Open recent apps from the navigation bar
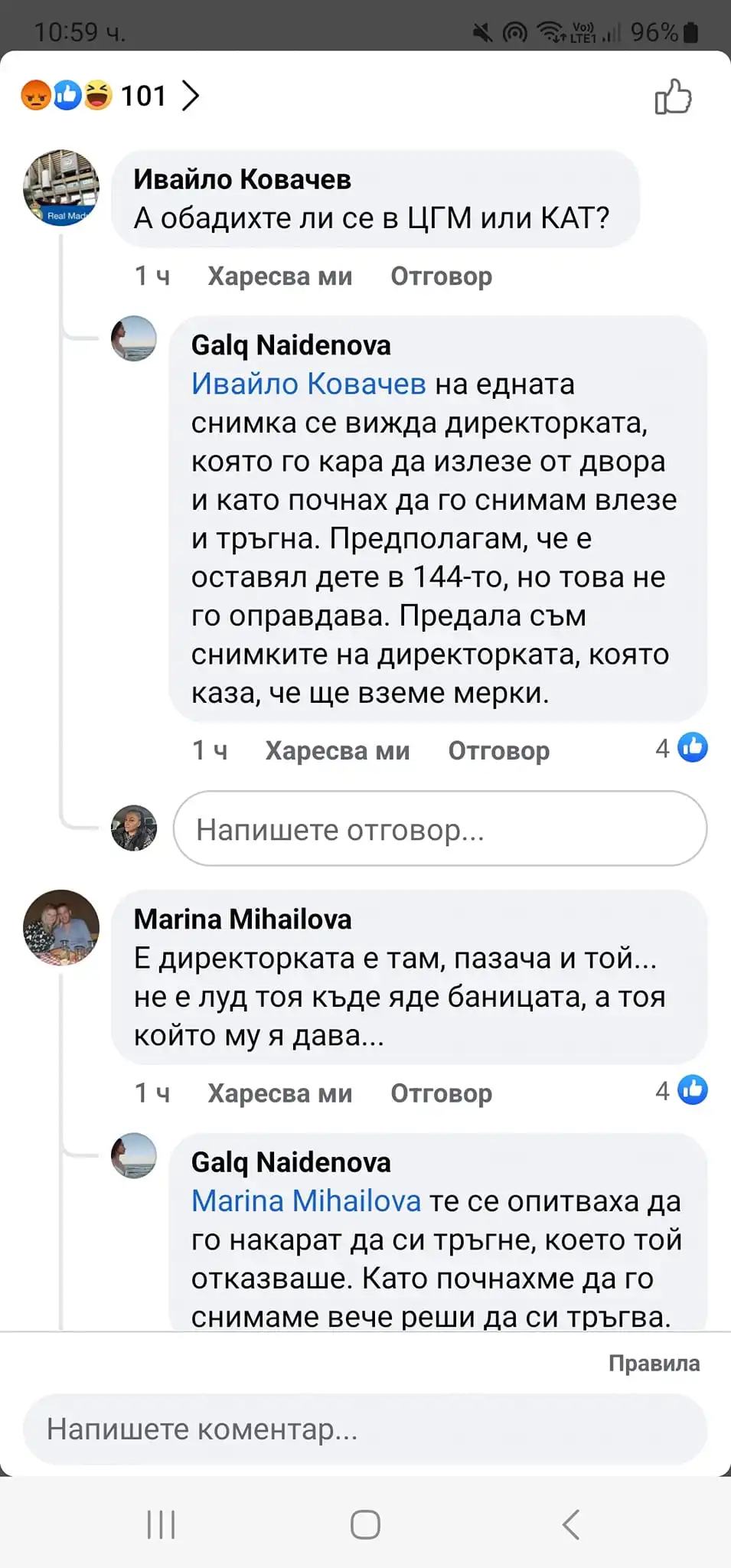 pos(161,1524)
